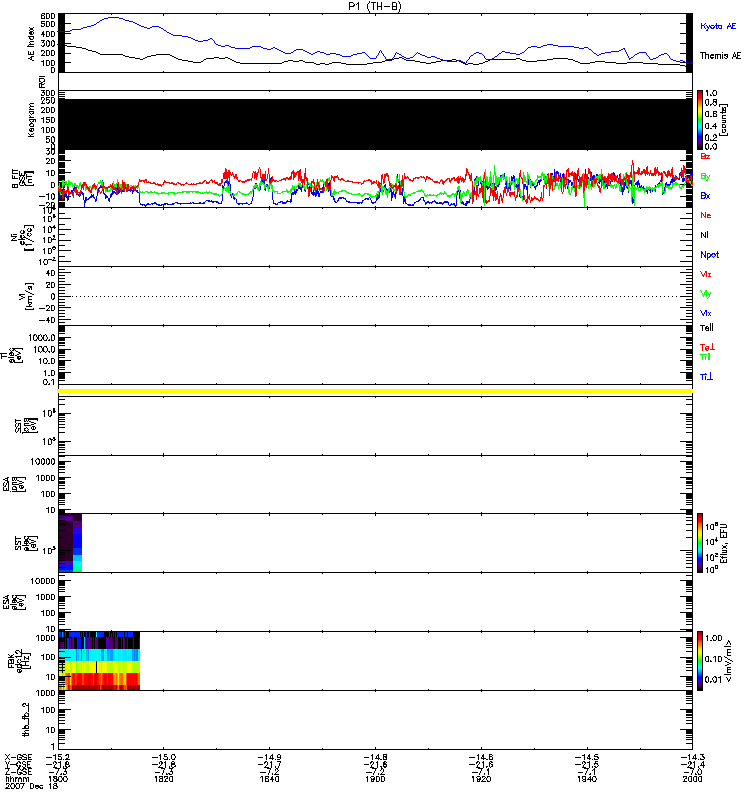Click the blue Bx legend label
The height and width of the screenshot is (800, 750).
point(705,195)
